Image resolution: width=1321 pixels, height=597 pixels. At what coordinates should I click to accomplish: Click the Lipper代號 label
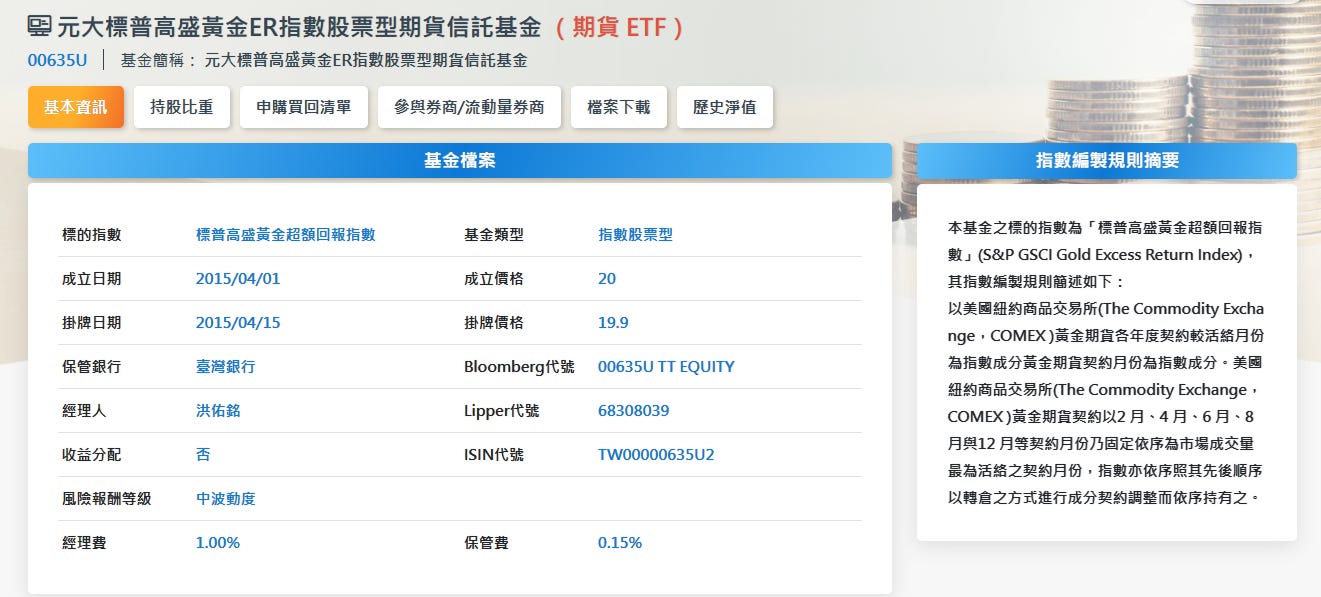502,411
